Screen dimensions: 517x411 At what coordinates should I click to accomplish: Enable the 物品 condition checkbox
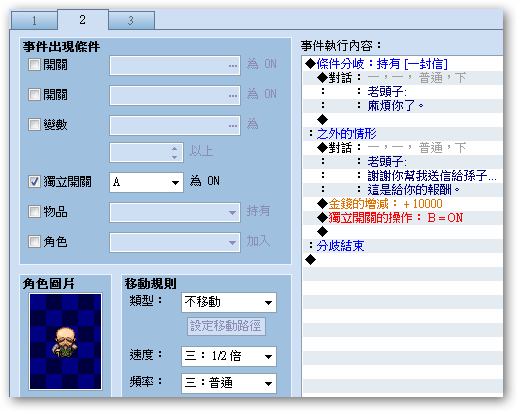point(34,211)
